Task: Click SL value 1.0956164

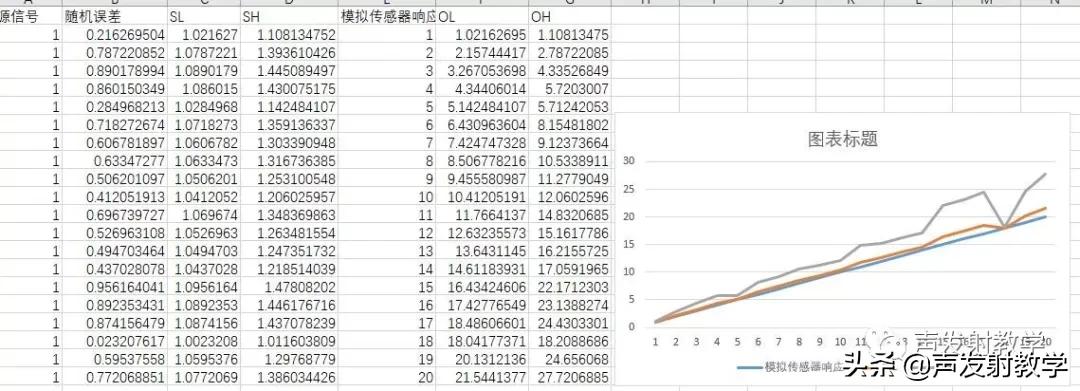Action: click(204, 287)
